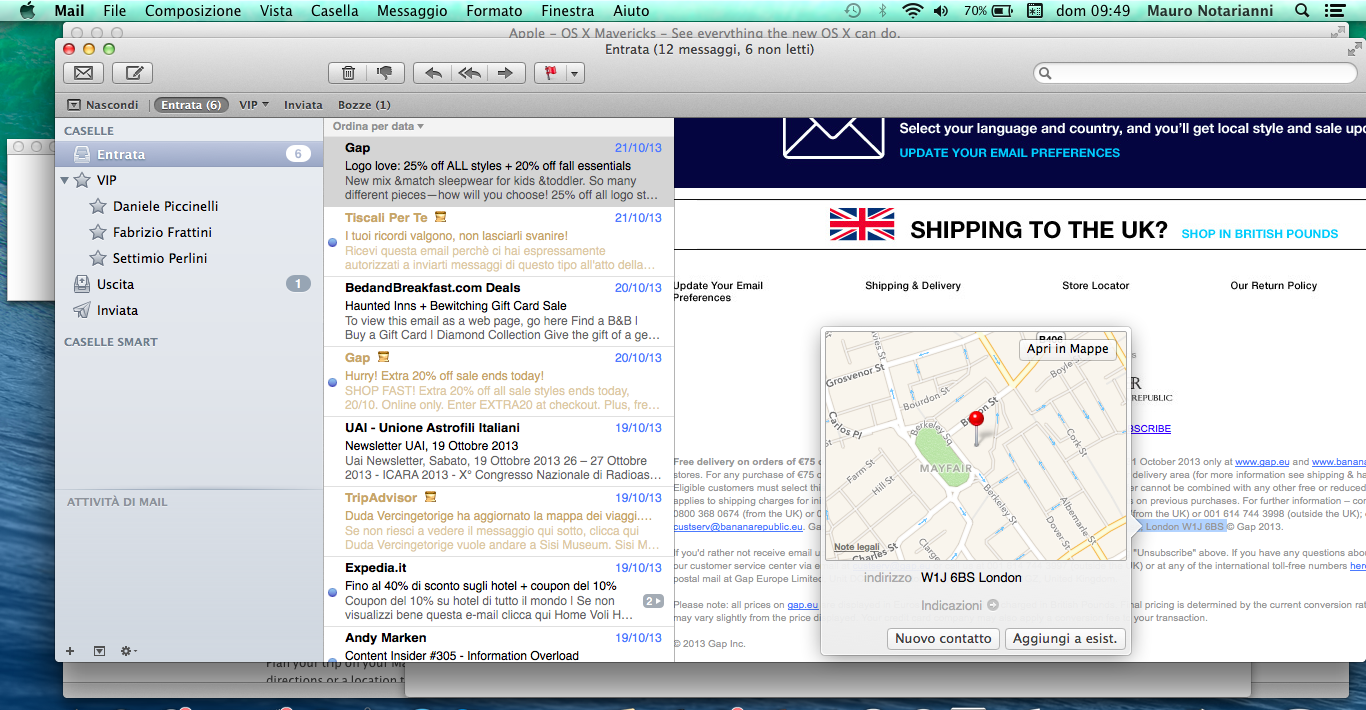Expand Expedia.it thread count badge

click(x=653, y=601)
